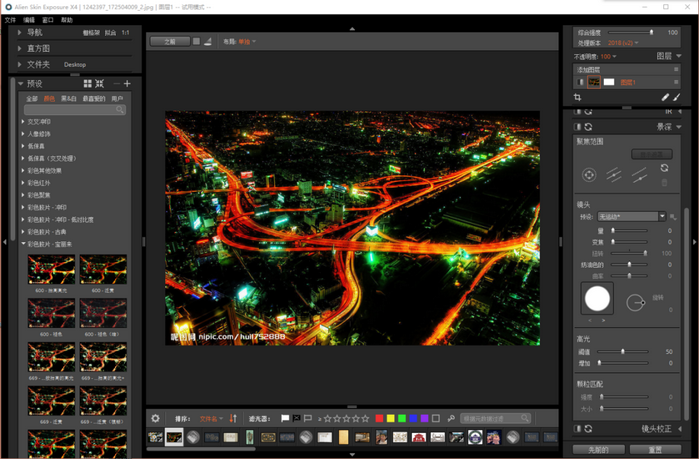The height and width of the screenshot is (459, 699).
Task: Open the 镜头 preset dropdown
Action: pos(632,216)
